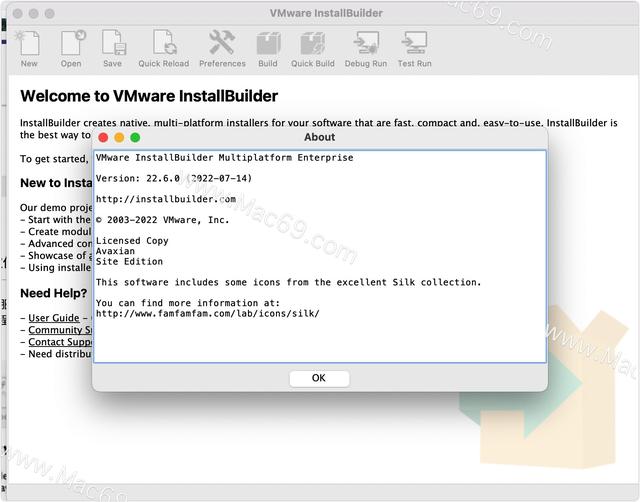Image resolution: width=640 pixels, height=502 pixels.
Task: Click the green zoom button on About dialog
Action: click(x=135, y=138)
